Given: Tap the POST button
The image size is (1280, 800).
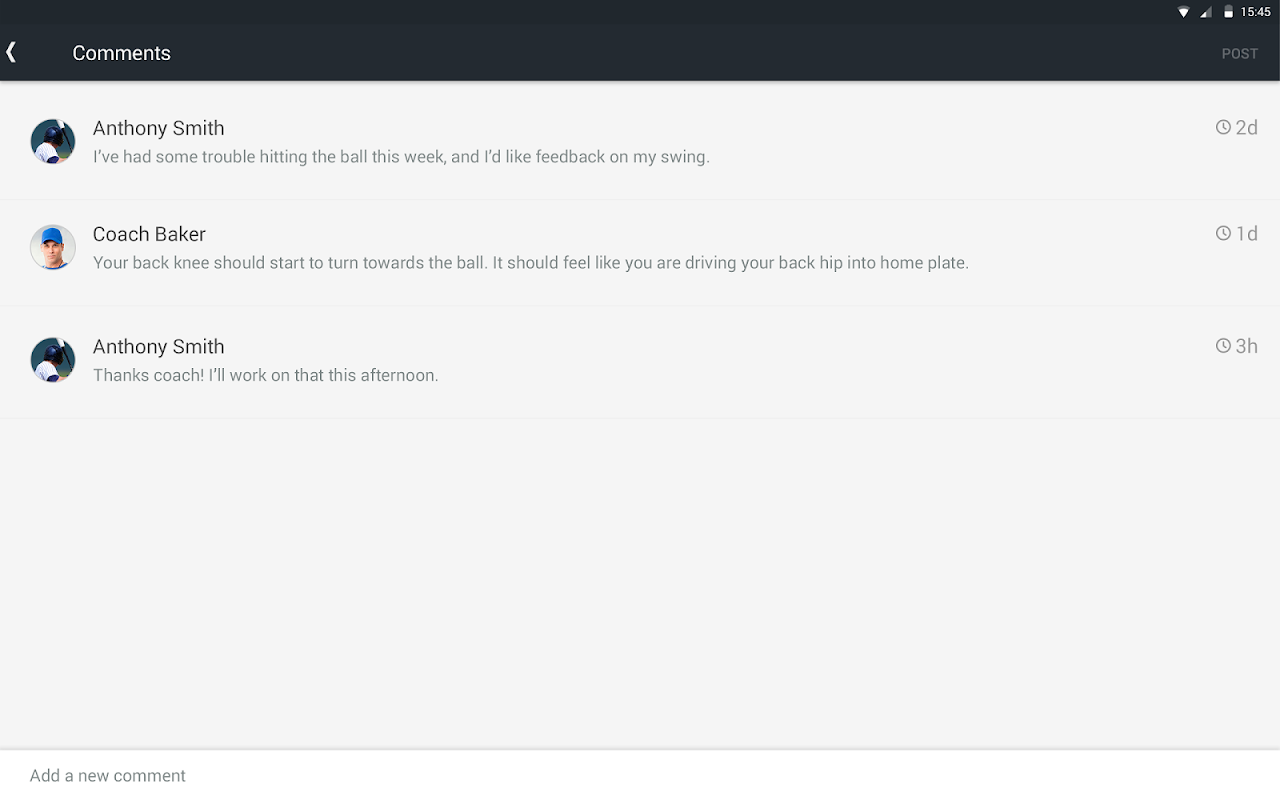Looking at the screenshot, I should [1239, 54].
